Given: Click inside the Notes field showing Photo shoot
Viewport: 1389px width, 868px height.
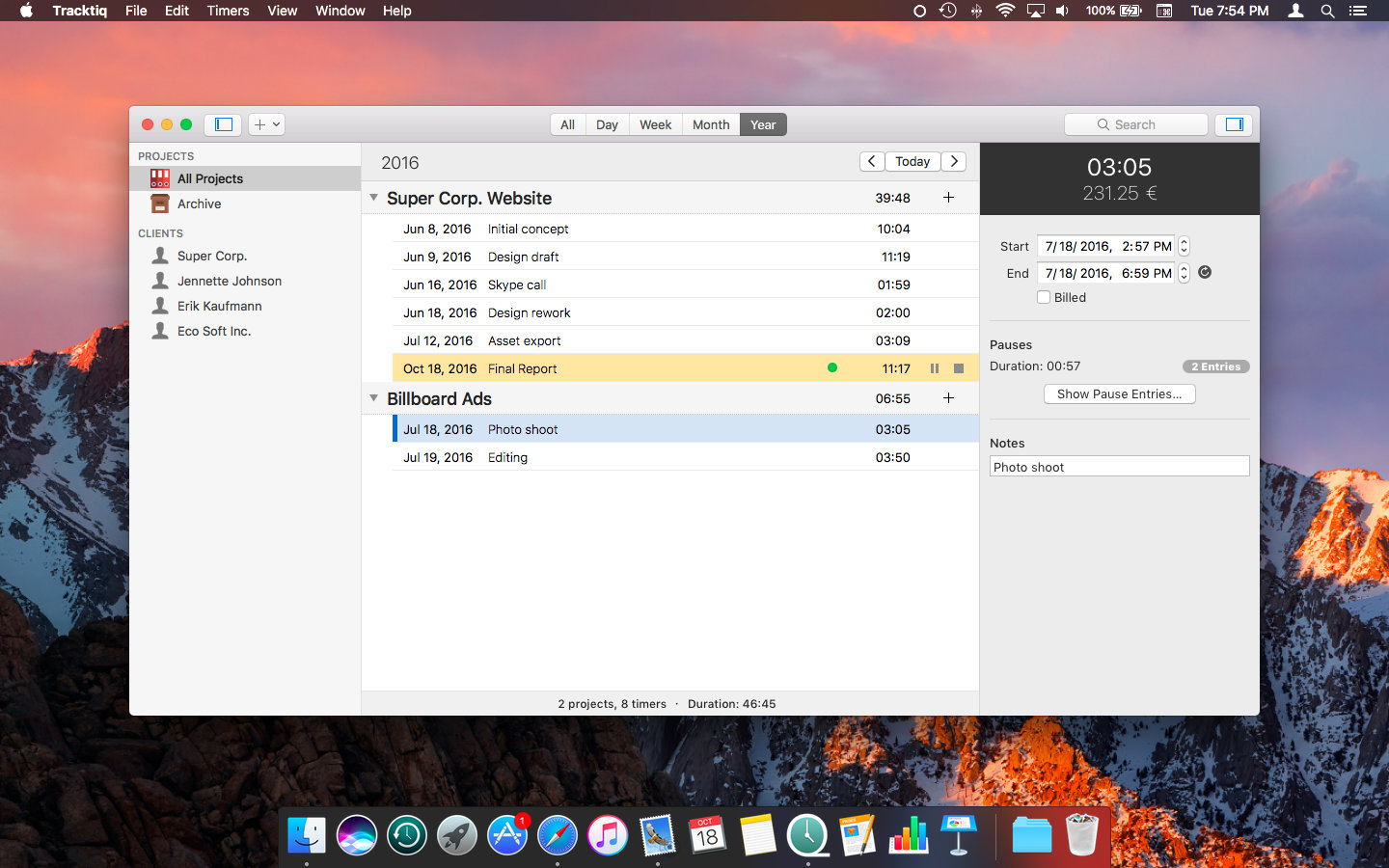Looking at the screenshot, I should click(x=1119, y=466).
